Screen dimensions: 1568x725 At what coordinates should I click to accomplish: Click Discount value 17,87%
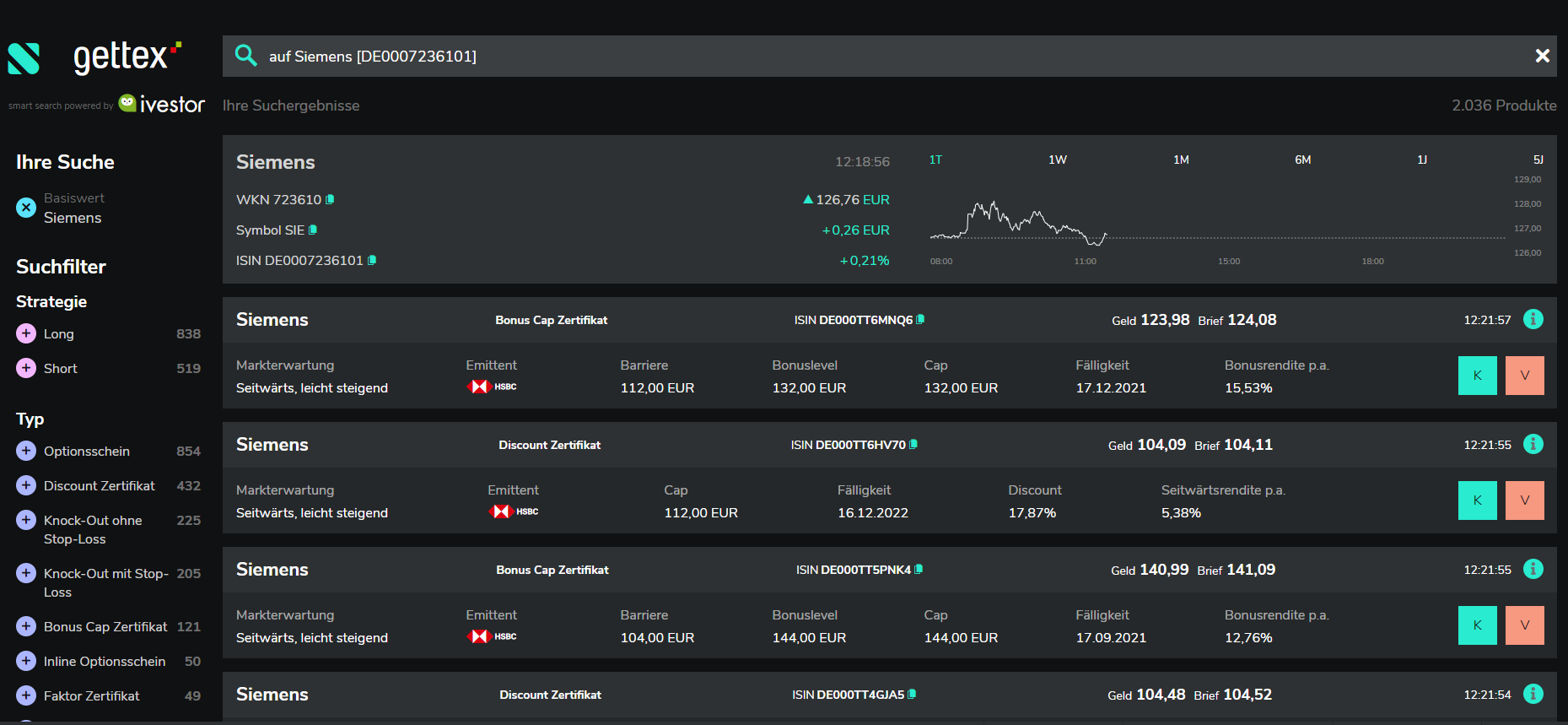click(x=1032, y=512)
